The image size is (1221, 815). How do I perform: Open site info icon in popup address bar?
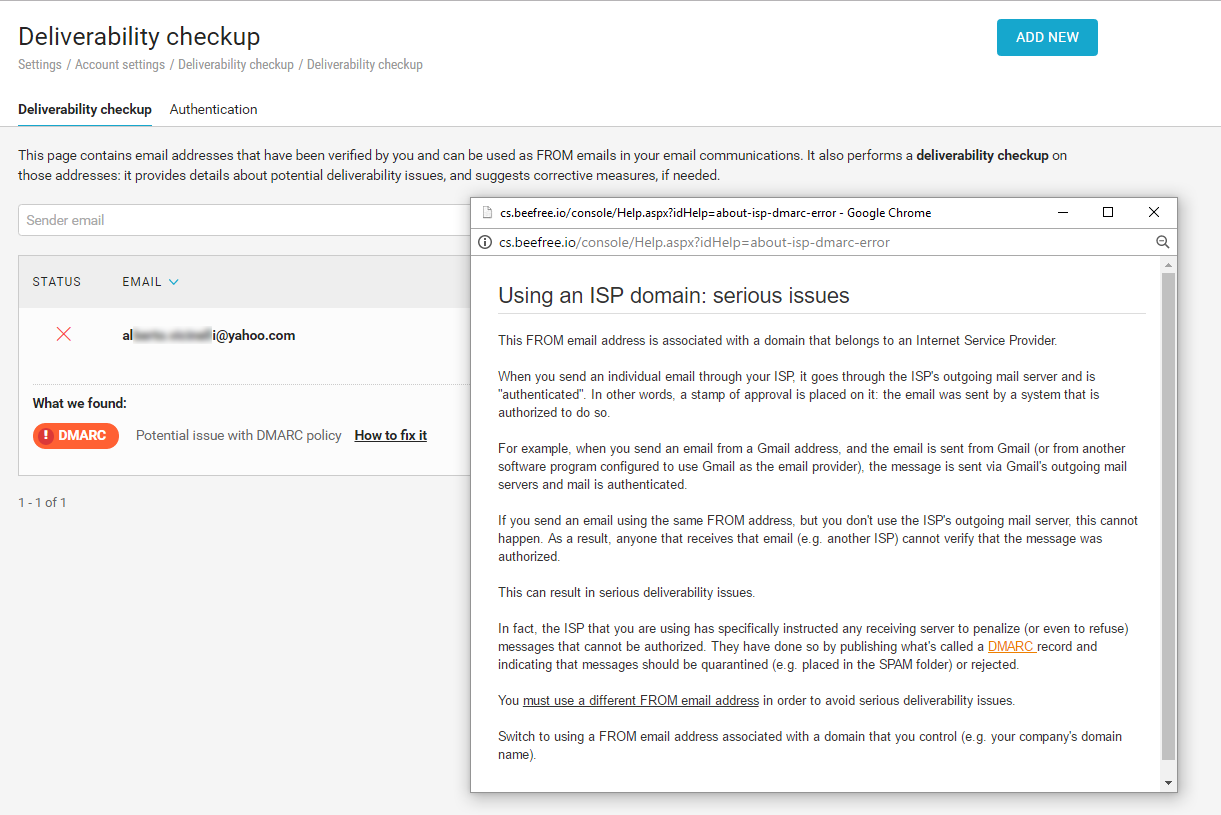tap(485, 242)
